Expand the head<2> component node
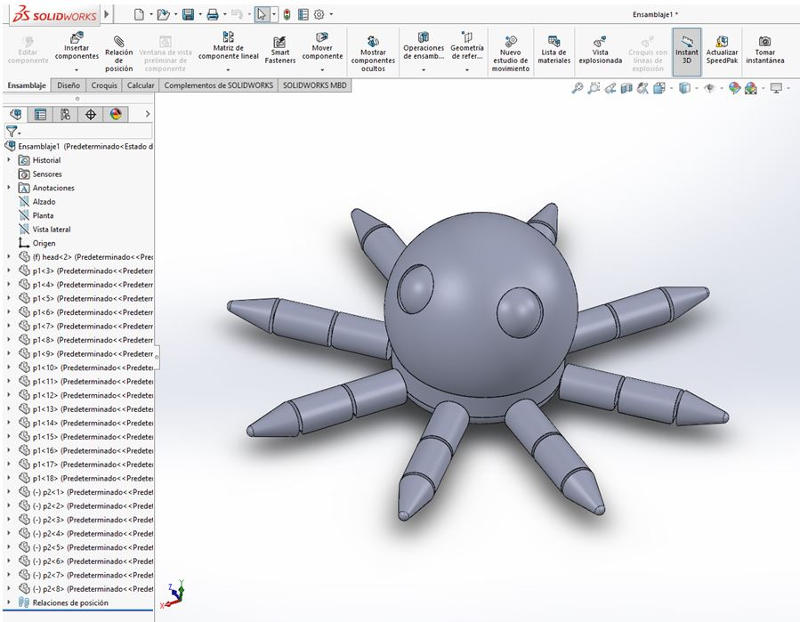The image size is (800, 622). coord(9,256)
